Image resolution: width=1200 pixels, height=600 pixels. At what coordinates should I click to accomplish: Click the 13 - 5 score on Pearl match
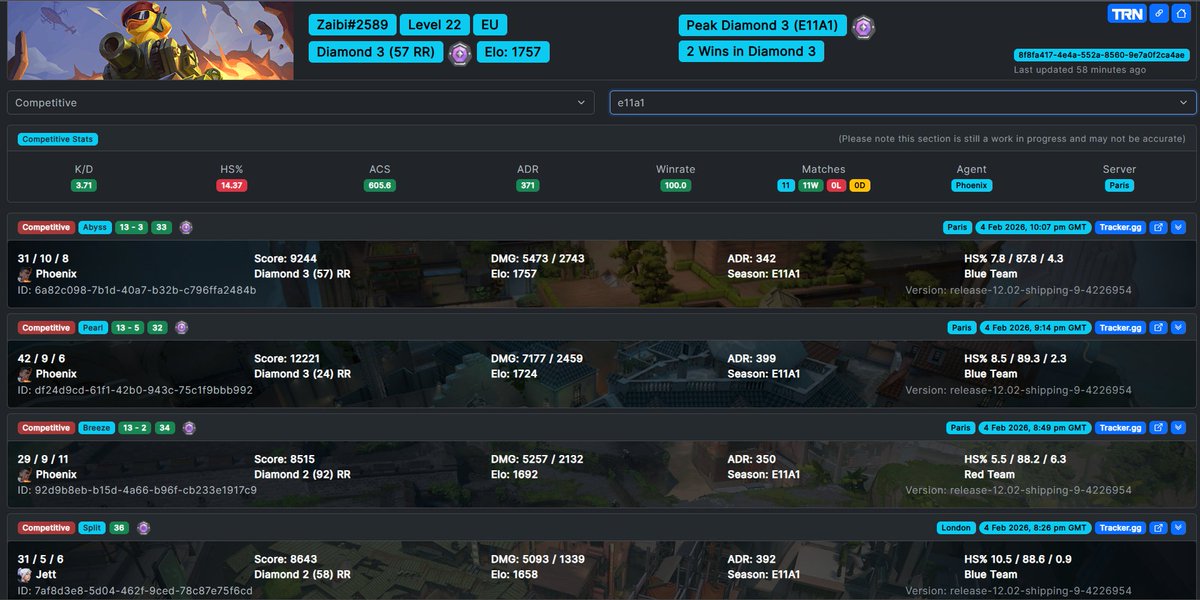(127, 327)
